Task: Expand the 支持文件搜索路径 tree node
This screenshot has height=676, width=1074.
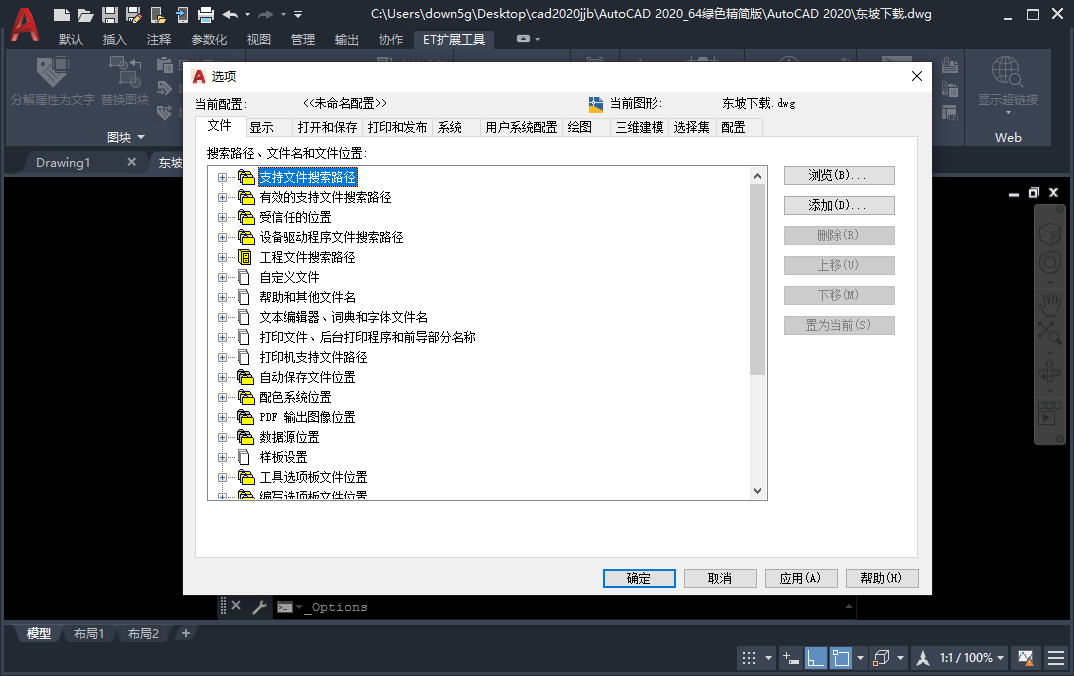Action: point(223,176)
